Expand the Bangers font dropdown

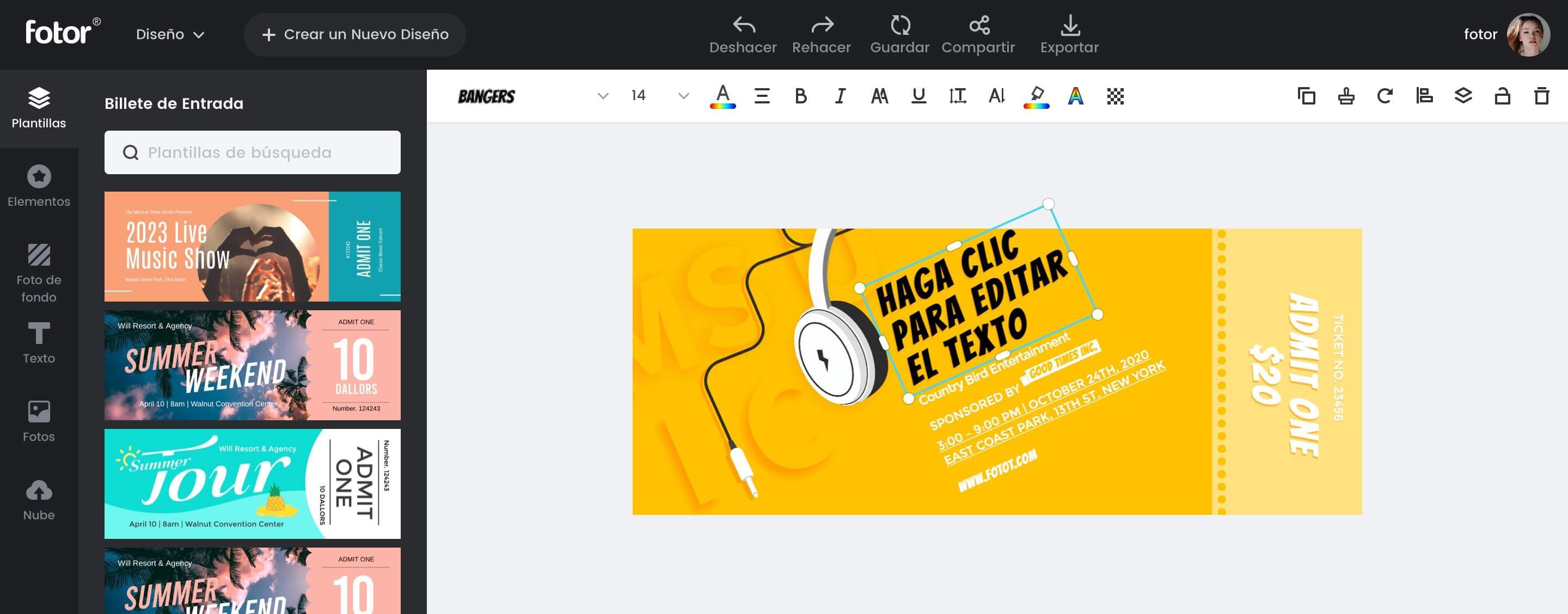[x=603, y=96]
